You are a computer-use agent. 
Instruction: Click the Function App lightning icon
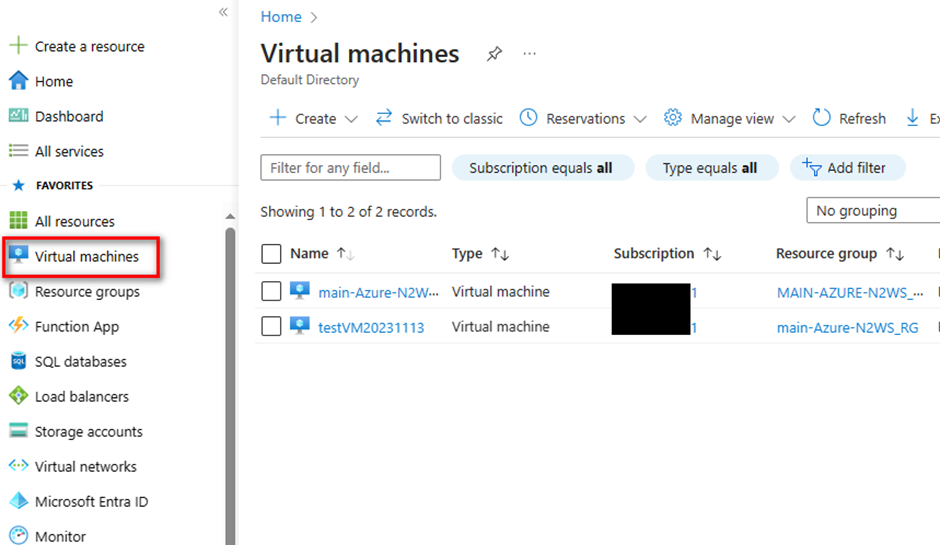tap(19, 326)
